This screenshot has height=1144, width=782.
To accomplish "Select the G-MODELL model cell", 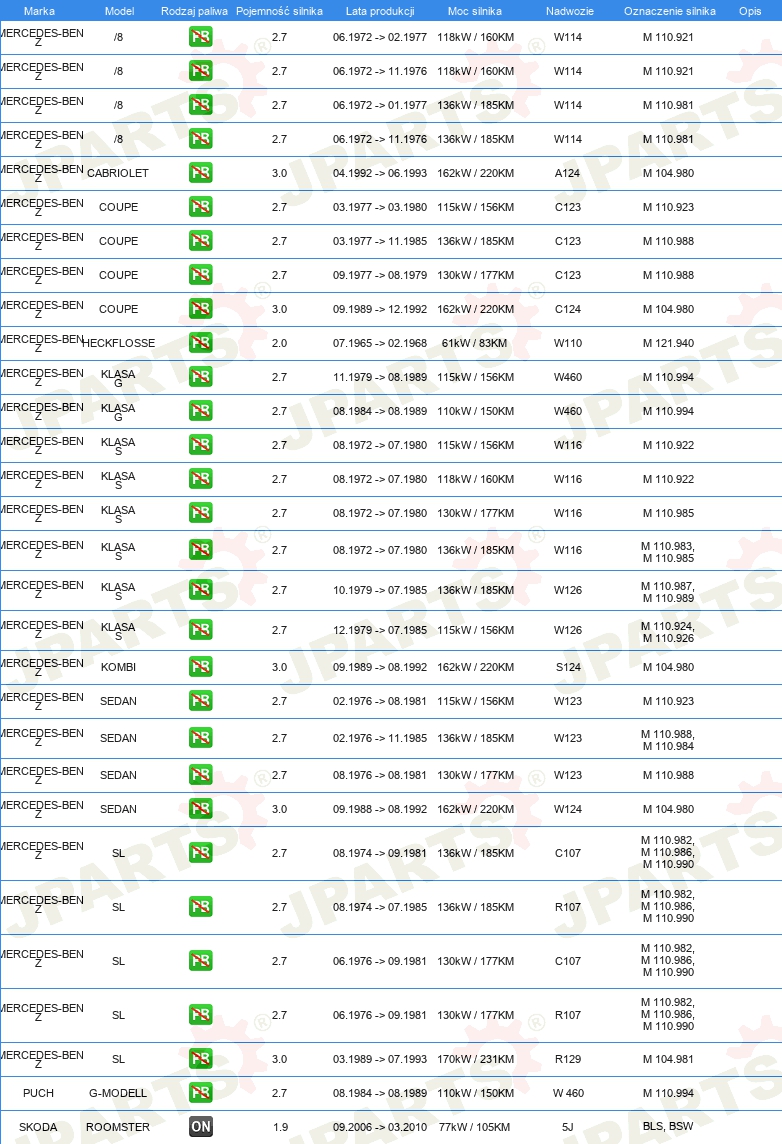I will tap(118, 1093).
